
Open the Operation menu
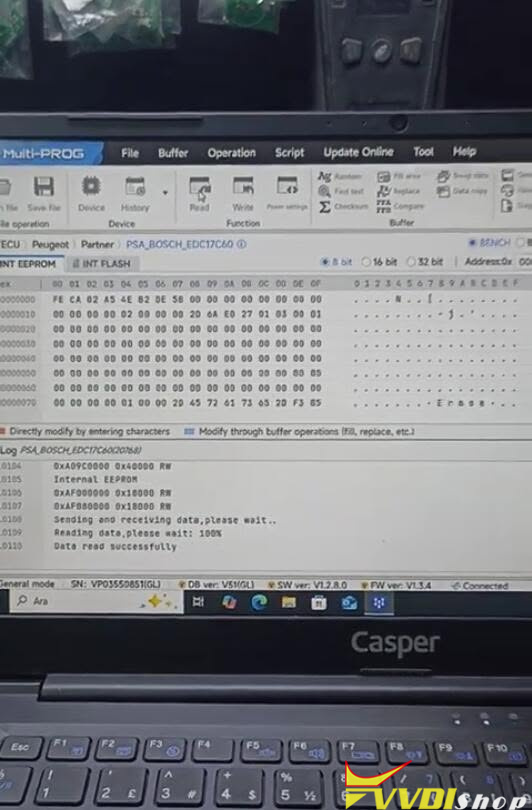pos(231,153)
